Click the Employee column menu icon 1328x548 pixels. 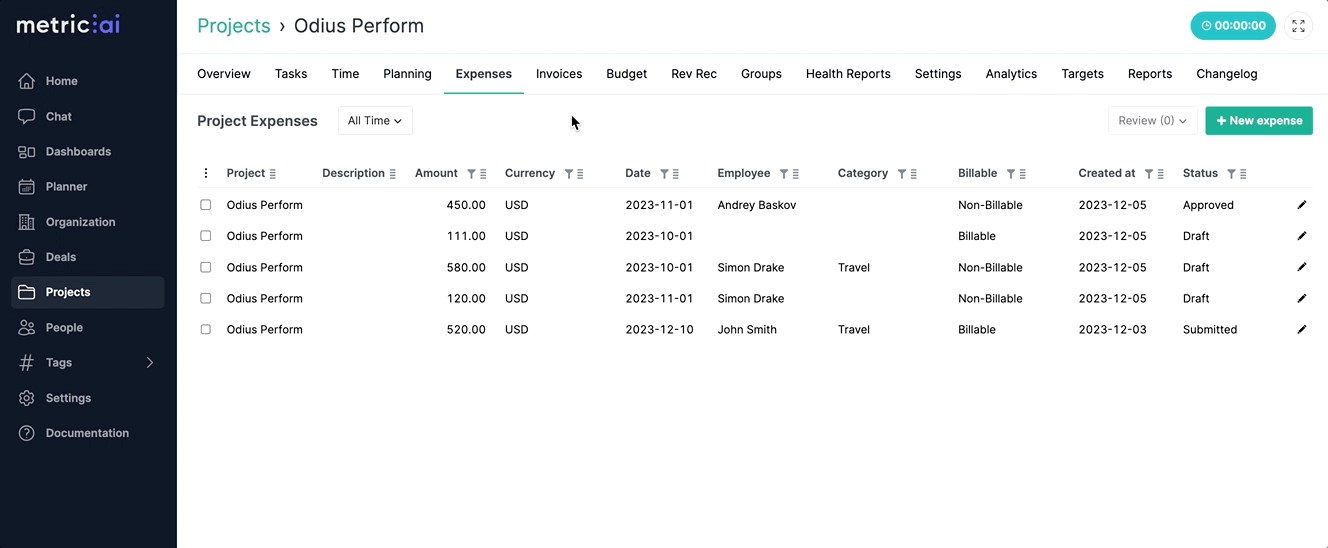coord(796,174)
